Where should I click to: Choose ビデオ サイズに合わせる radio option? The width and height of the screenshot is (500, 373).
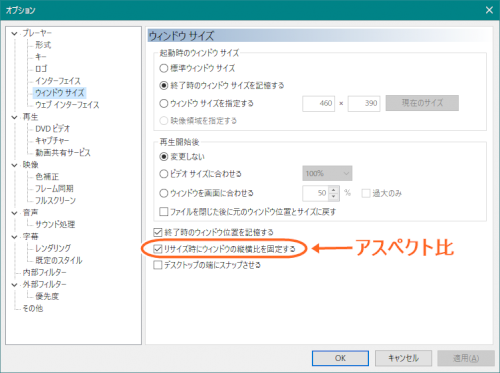tap(164, 174)
